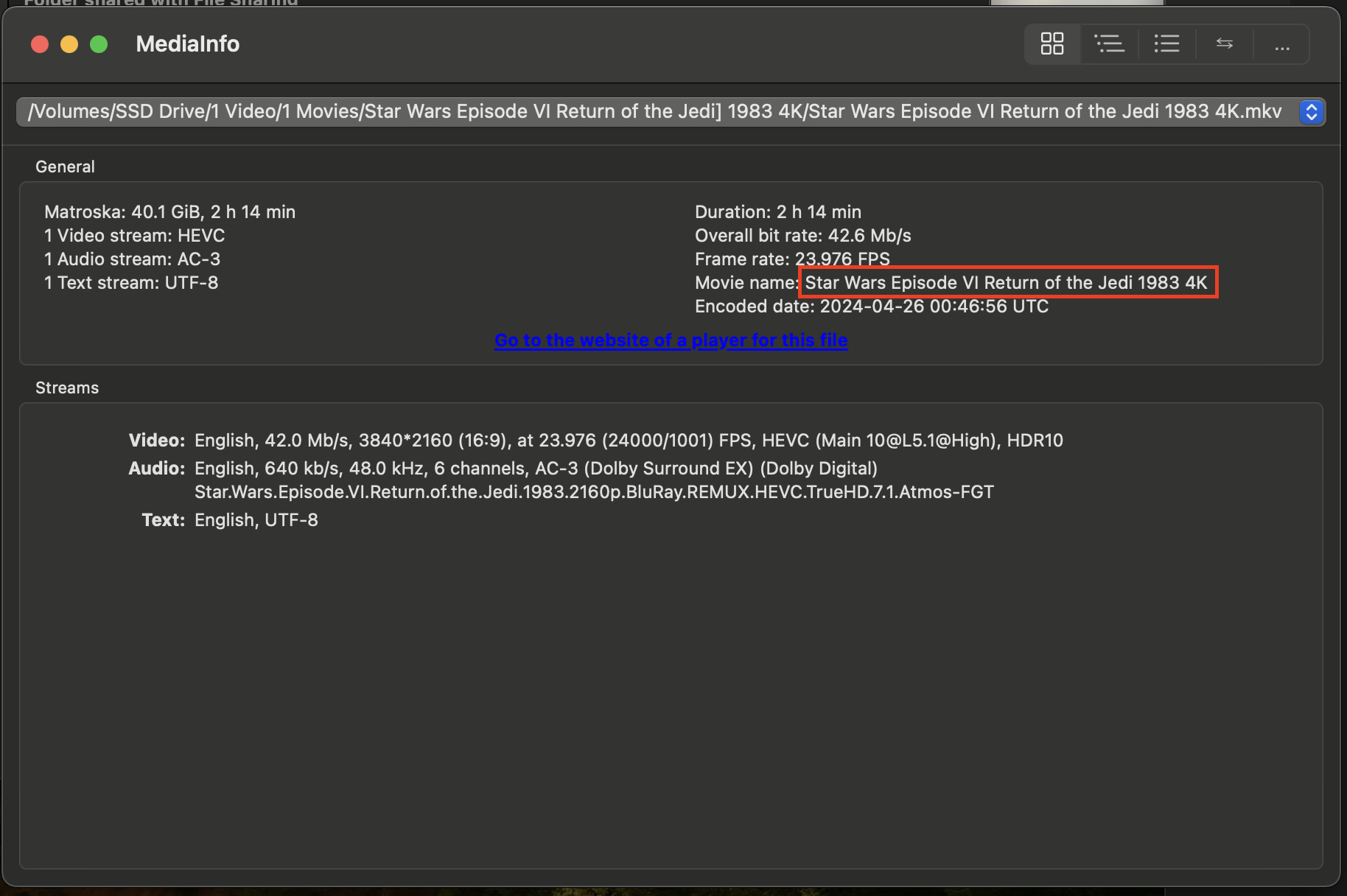Click the '1 Text stream: UTF-8' line
This screenshot has width=1347, height=896.
click(x=131, y=283)
